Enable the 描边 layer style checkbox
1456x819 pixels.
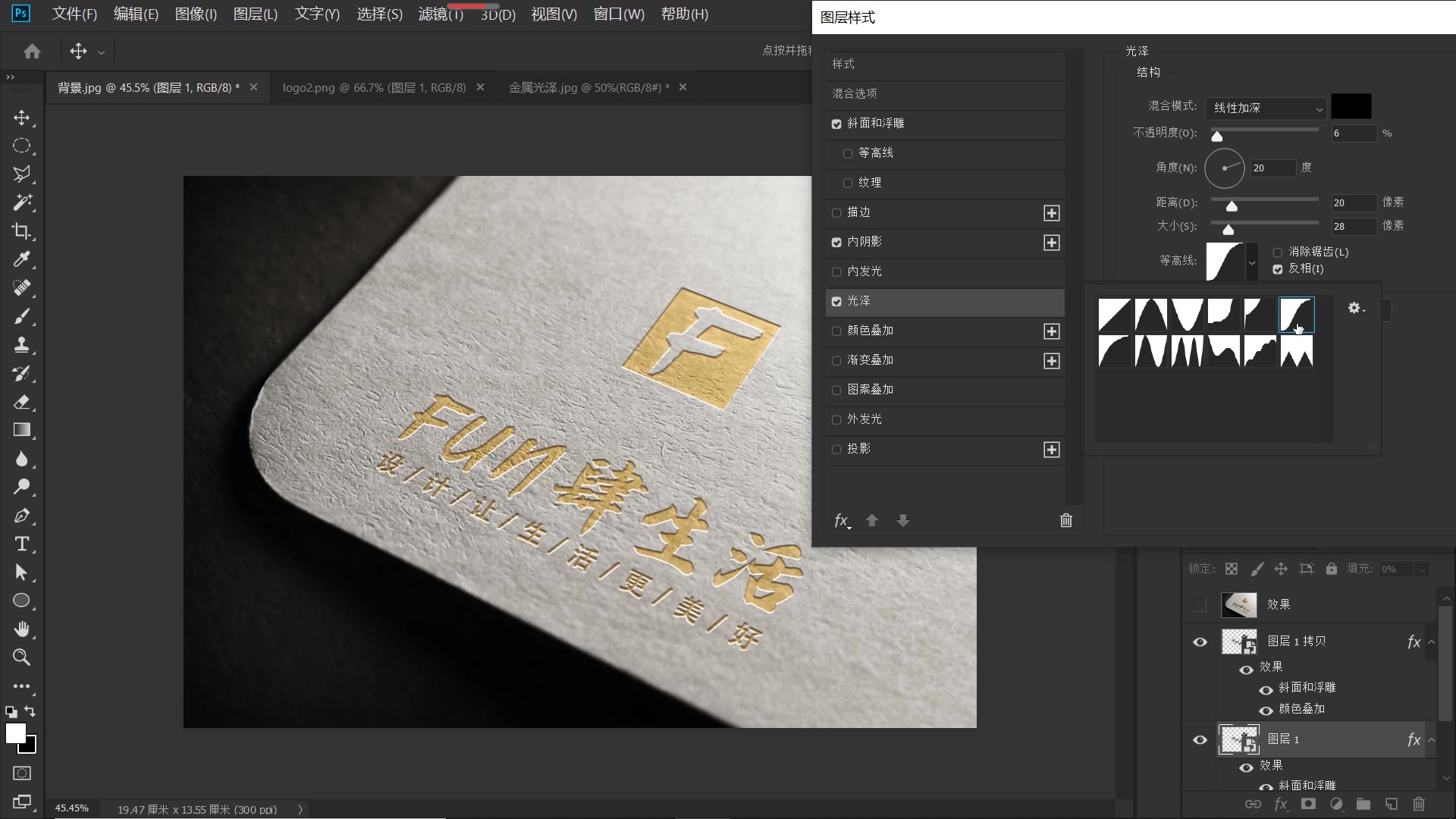(836, 212)
